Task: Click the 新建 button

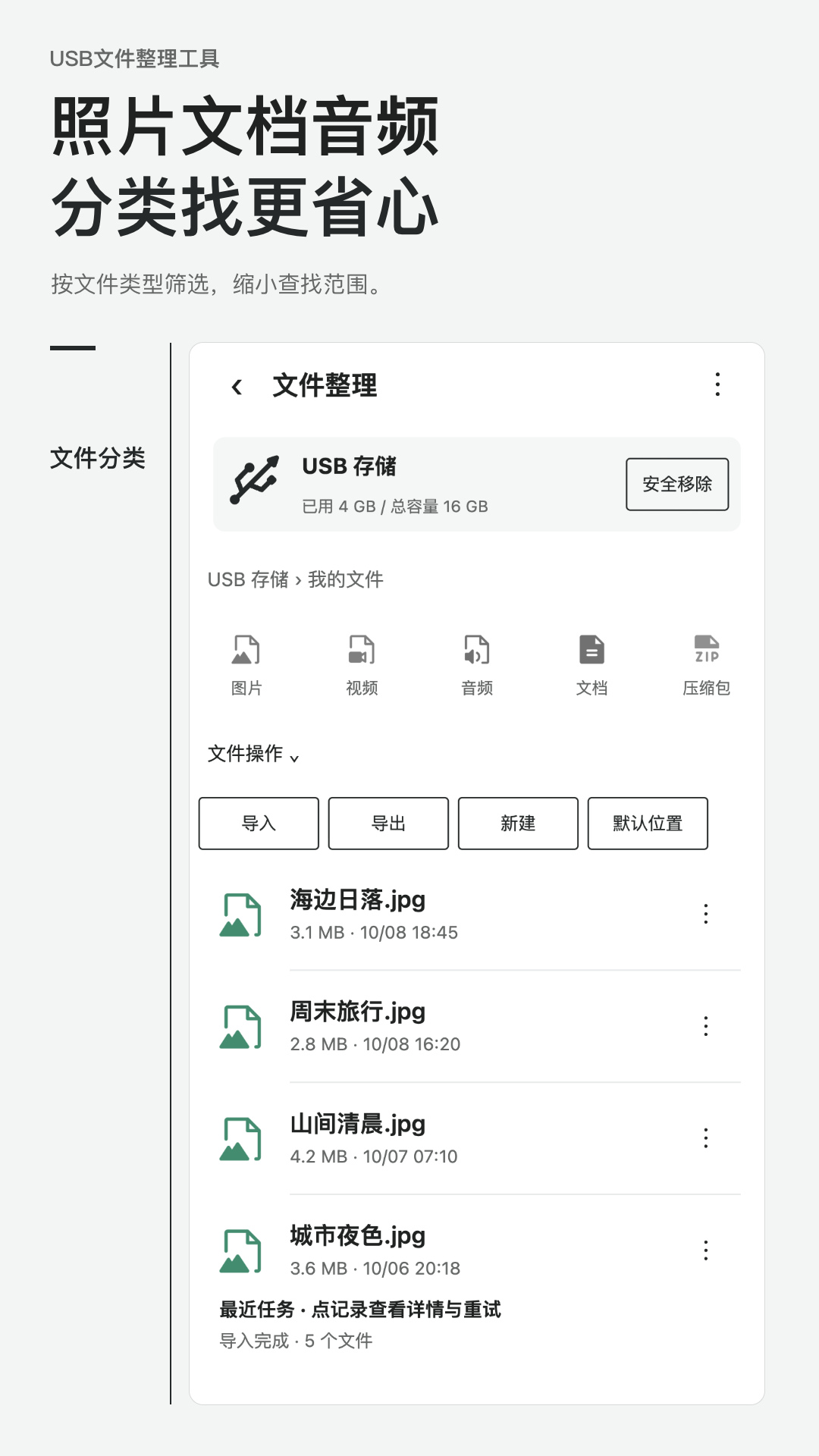Action: pos(518,824)
